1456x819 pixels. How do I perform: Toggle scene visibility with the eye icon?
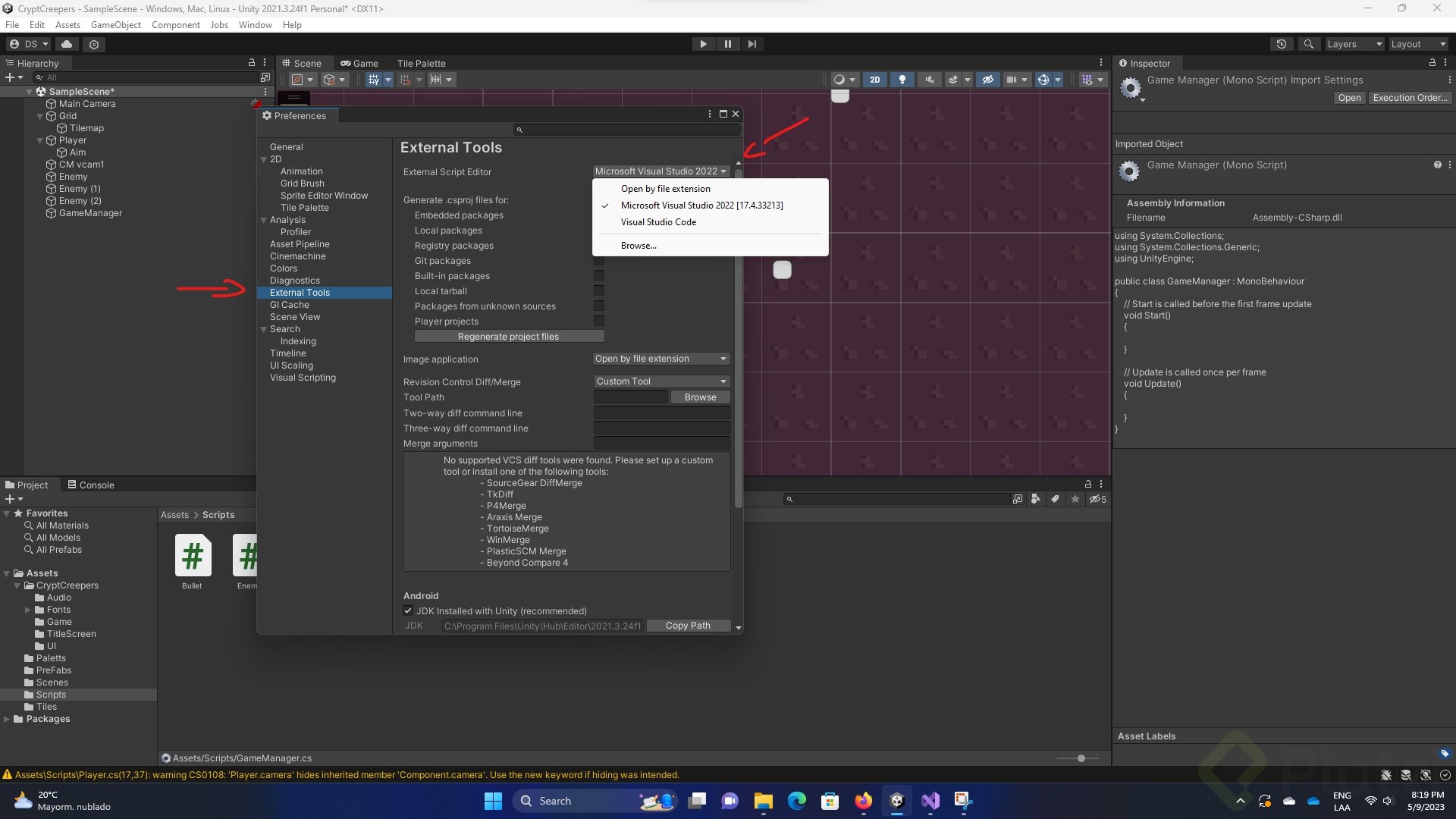point(987,80)
